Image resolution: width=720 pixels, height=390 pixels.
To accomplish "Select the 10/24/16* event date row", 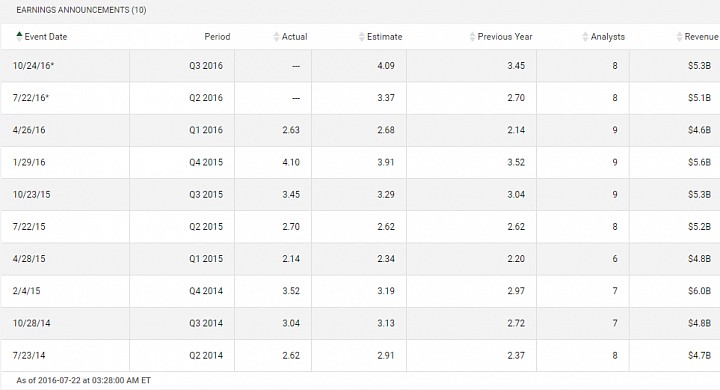I will (360, 66).
